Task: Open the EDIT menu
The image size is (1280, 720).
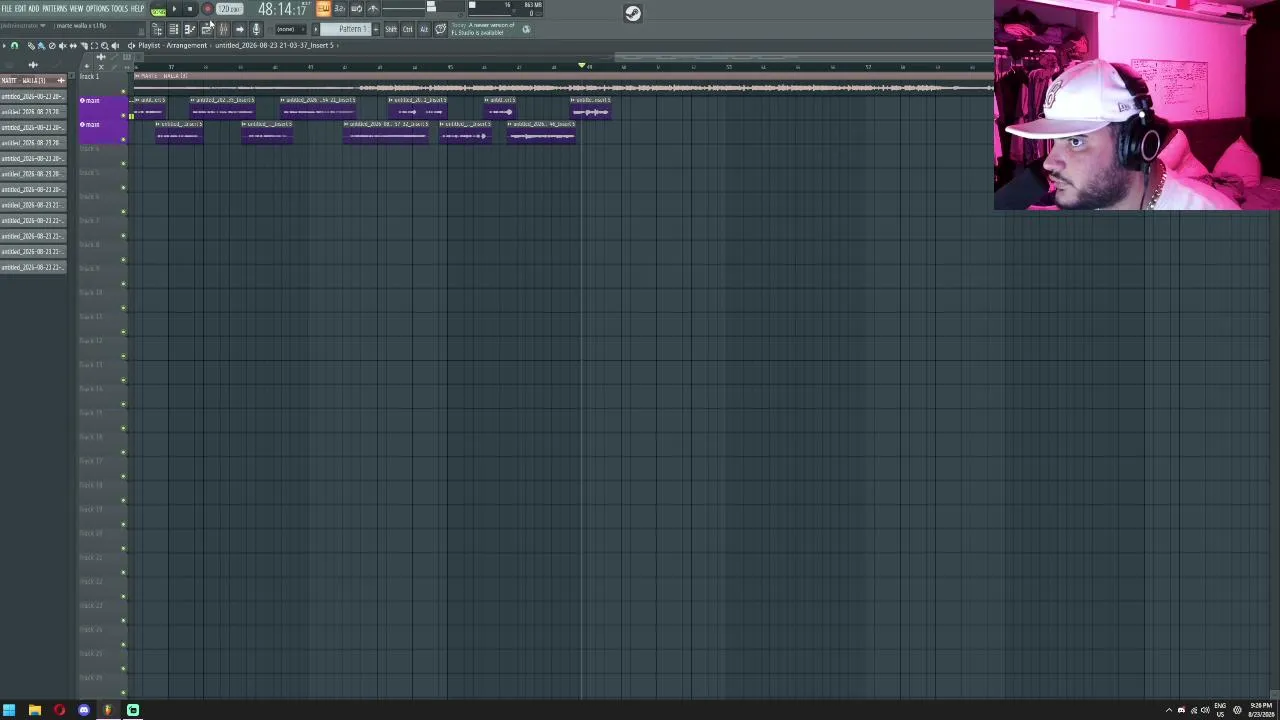Action: coord(21,9)
